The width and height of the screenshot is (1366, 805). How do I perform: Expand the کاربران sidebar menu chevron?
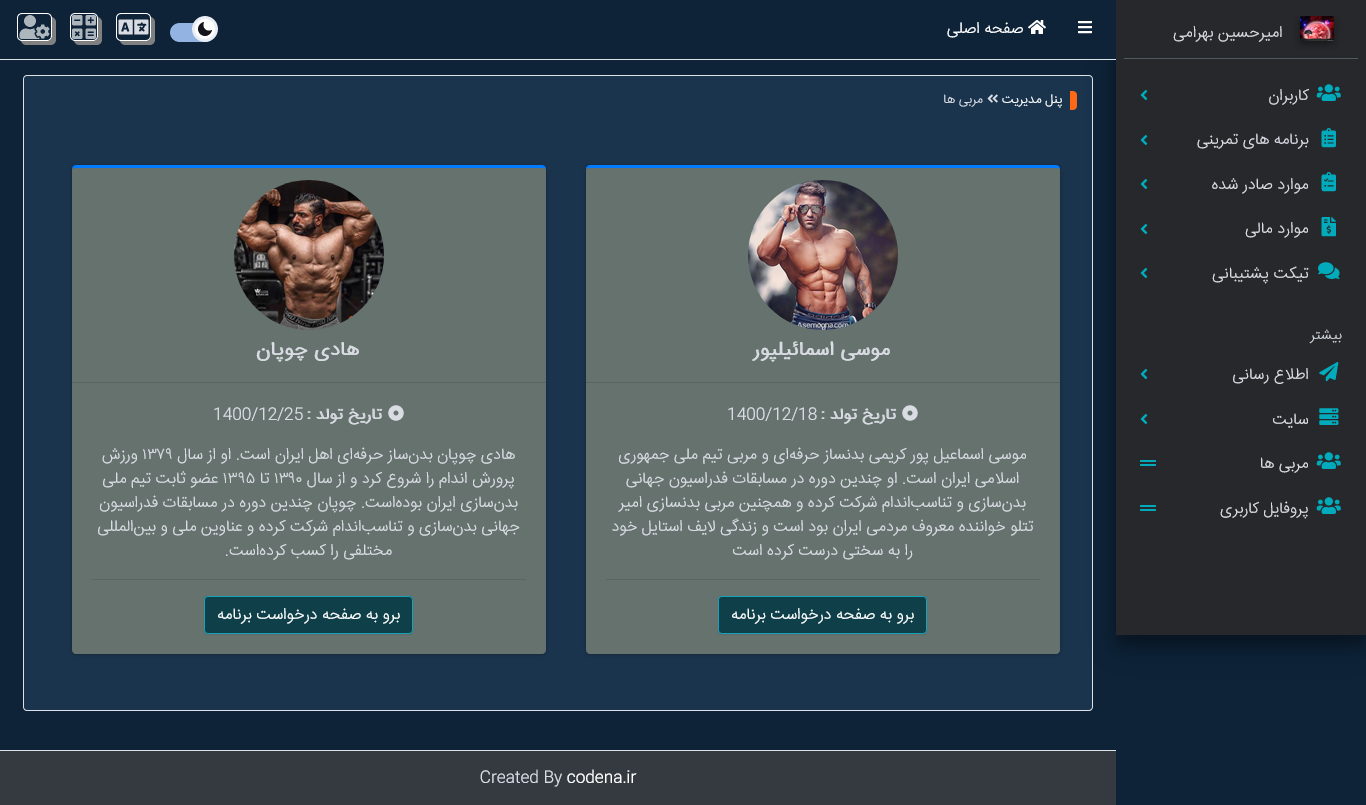point(1144,95)
